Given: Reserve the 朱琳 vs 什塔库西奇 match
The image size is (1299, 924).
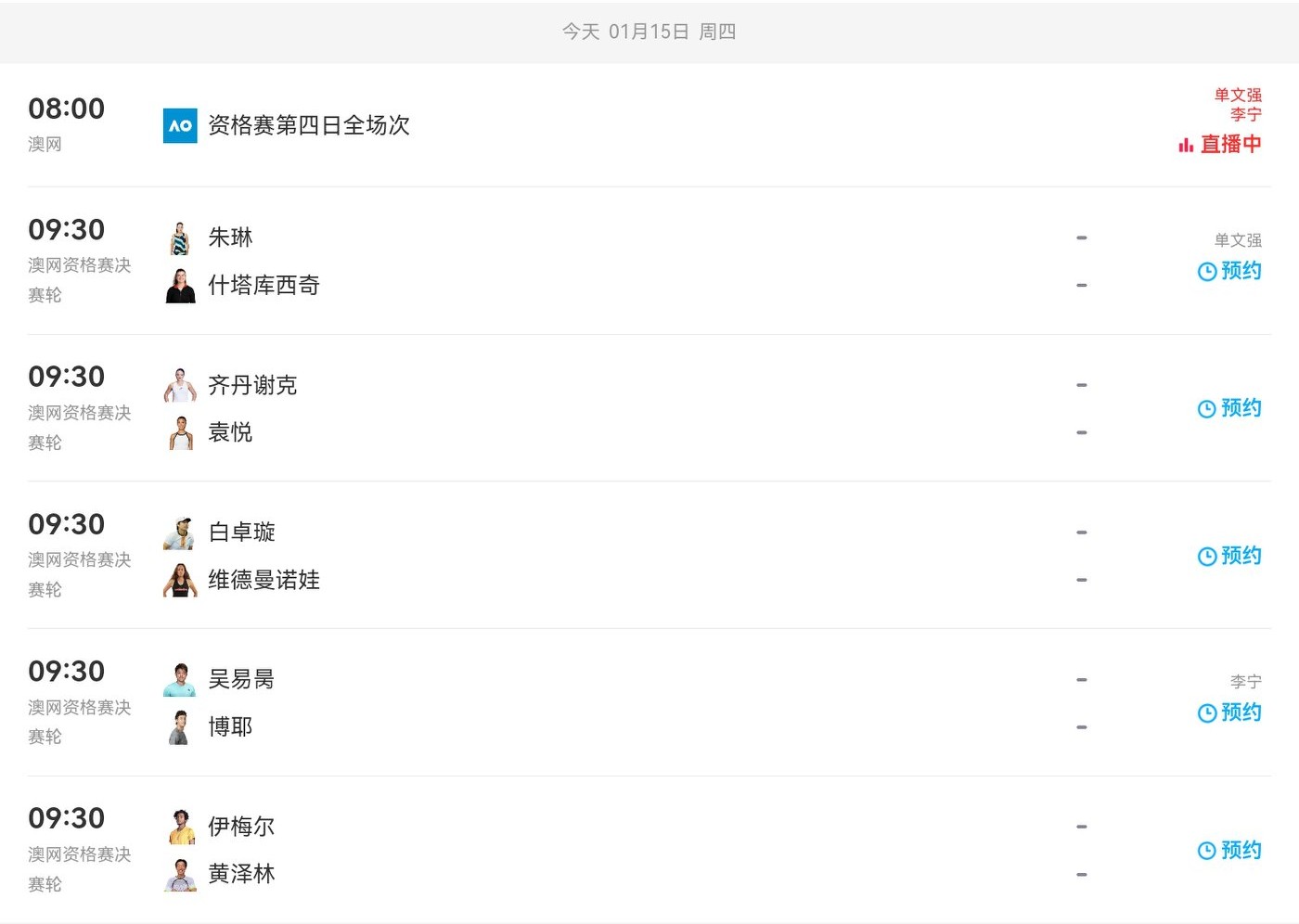Looking at the screenshot, I should click(x=1229, y=271).
